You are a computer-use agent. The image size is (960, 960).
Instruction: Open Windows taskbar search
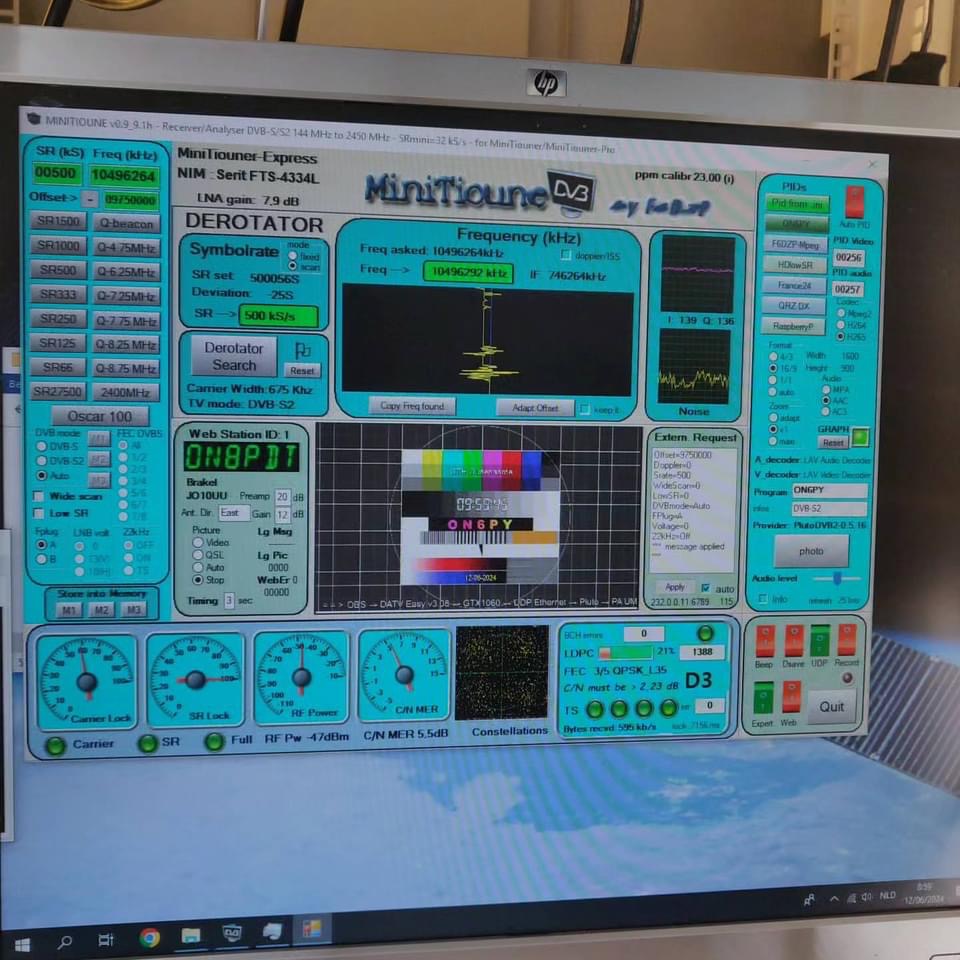pyautogui.click(x=64, y=942)
